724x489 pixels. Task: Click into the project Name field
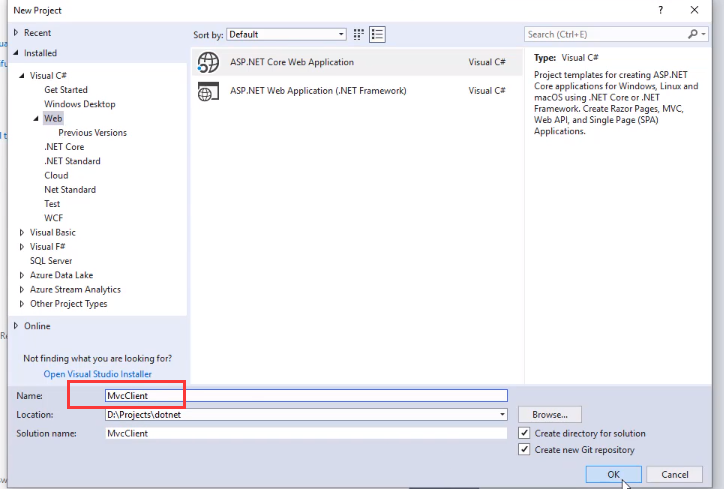coord(306,396)
